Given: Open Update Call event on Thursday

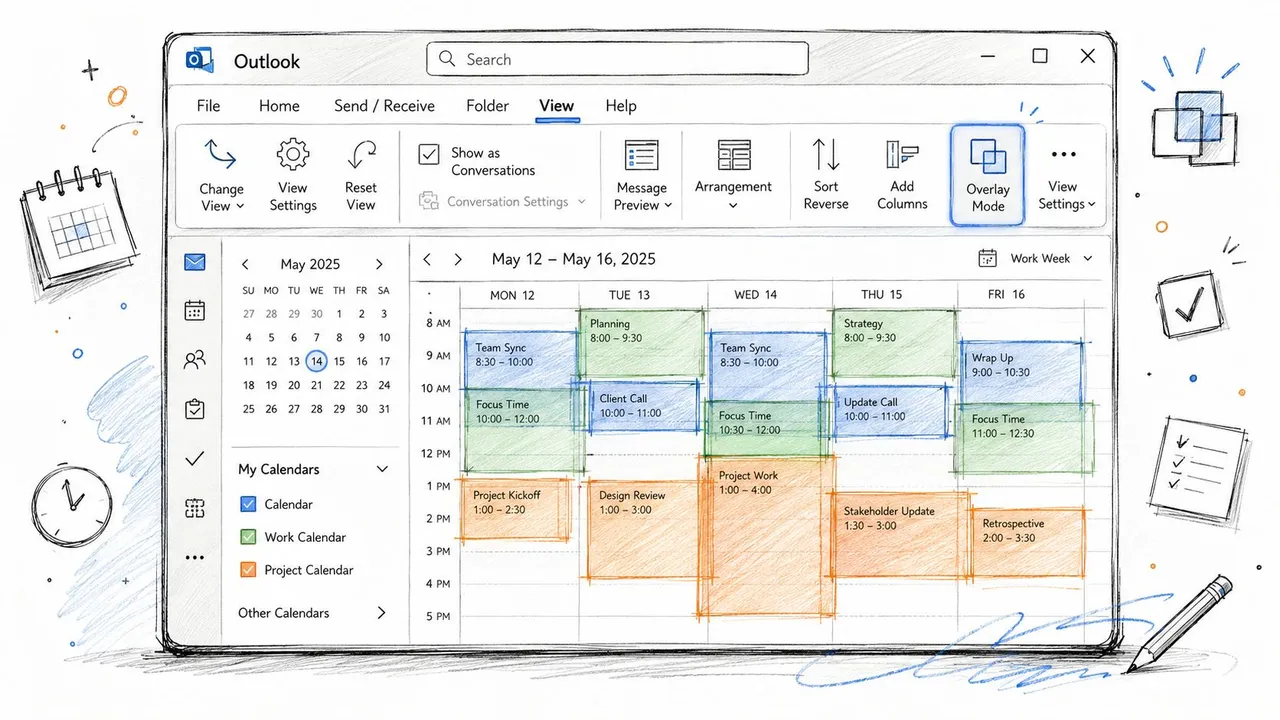Looking at the screenshot, I should click(x=891, y=411).
